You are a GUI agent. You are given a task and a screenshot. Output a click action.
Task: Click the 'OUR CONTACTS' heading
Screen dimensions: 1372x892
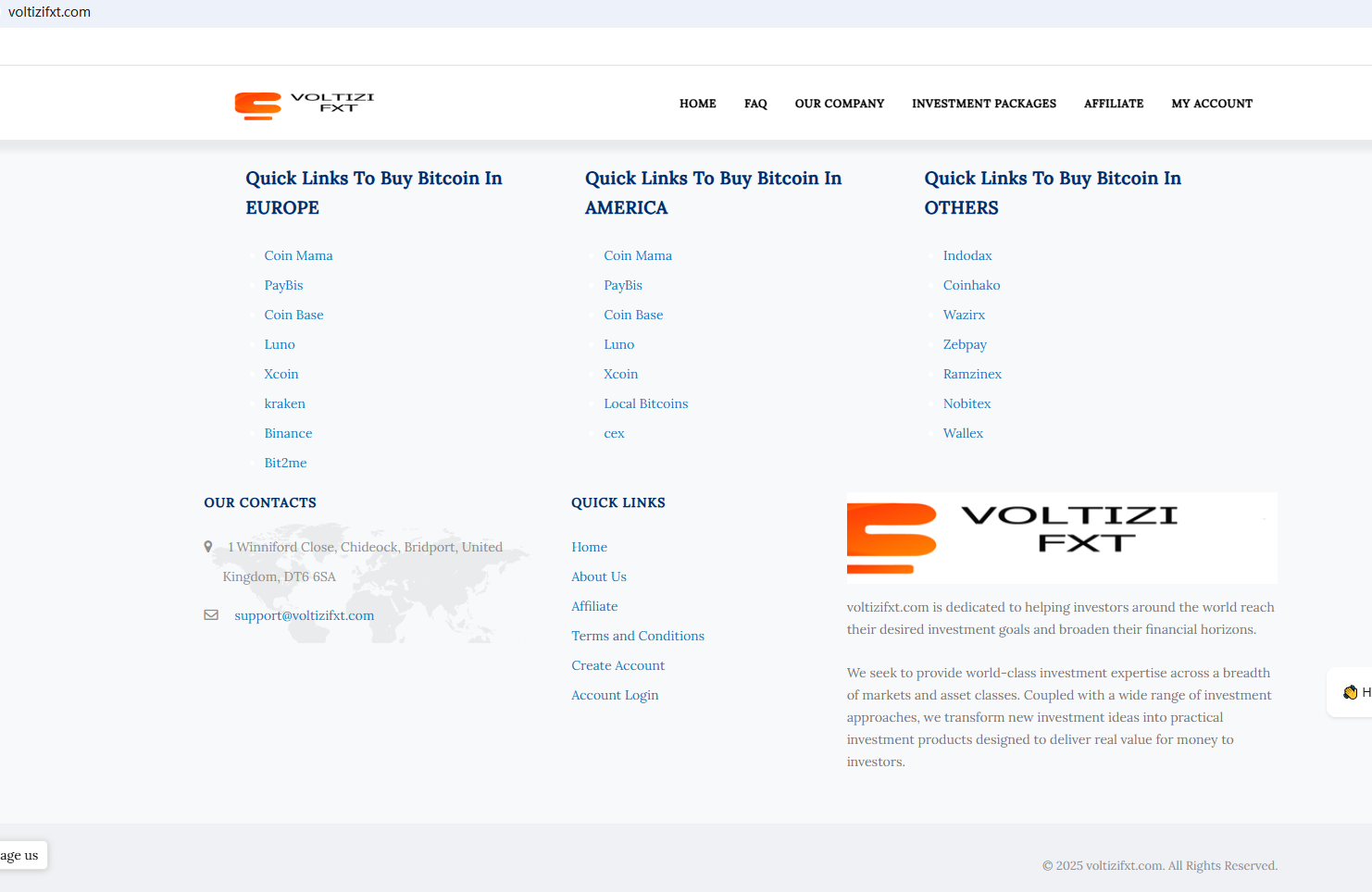coord(260,502)
